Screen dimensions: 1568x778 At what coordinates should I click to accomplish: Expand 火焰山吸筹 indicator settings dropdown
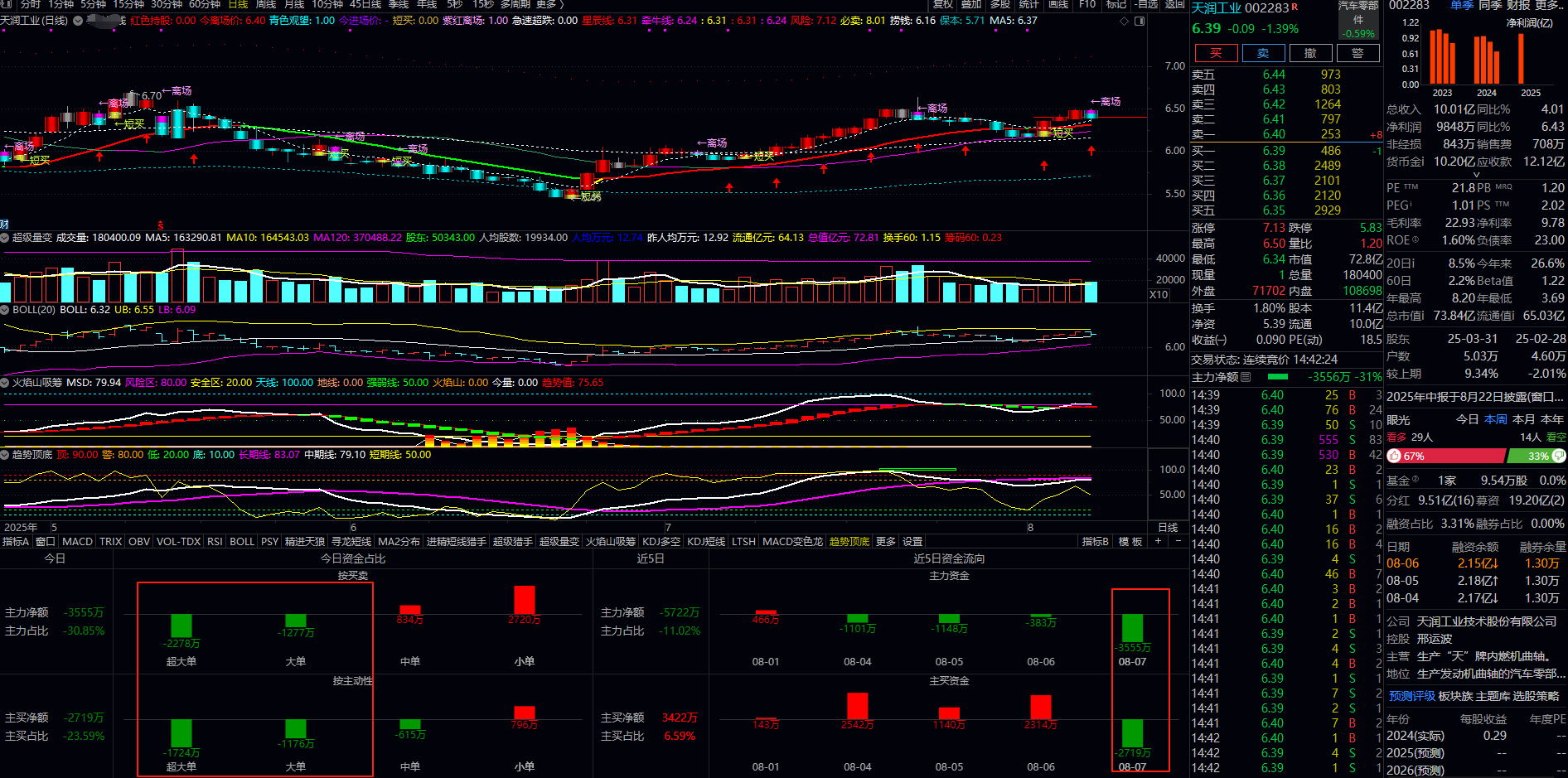pos(5,383)
